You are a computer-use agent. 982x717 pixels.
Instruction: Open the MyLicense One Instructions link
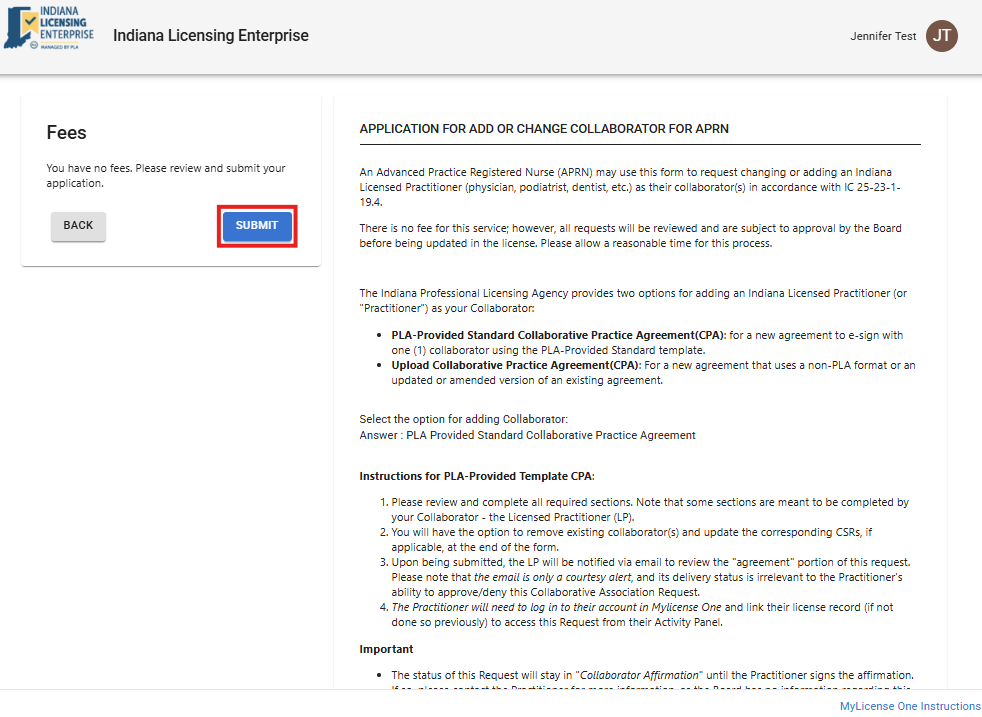pos(910,706)
